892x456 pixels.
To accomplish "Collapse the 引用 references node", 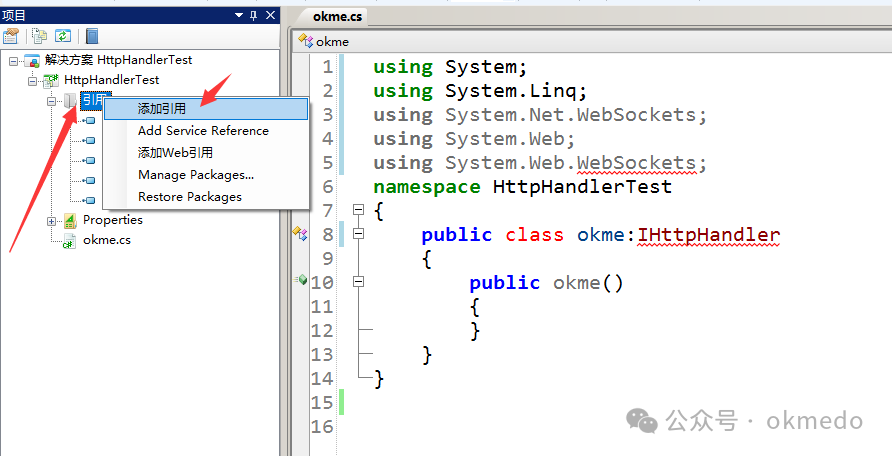I will [x=52, y=101].
